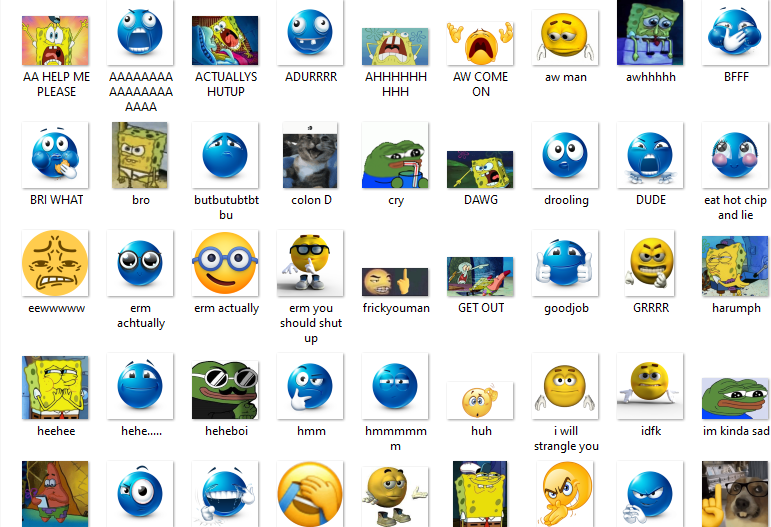
Task: Click the 'erm achtually' blue glasses emoji
Action: coord(140,264)
